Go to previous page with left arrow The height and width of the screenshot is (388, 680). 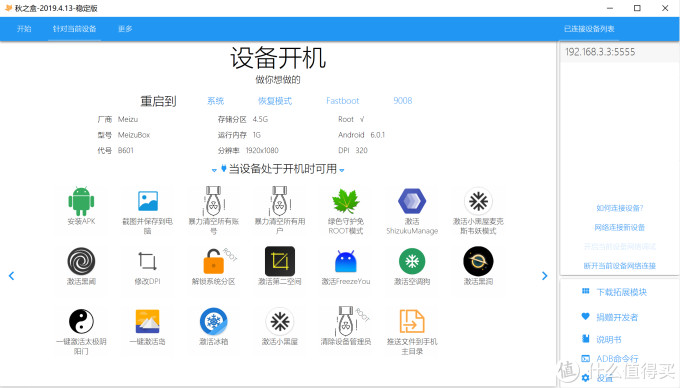(11, 276)
